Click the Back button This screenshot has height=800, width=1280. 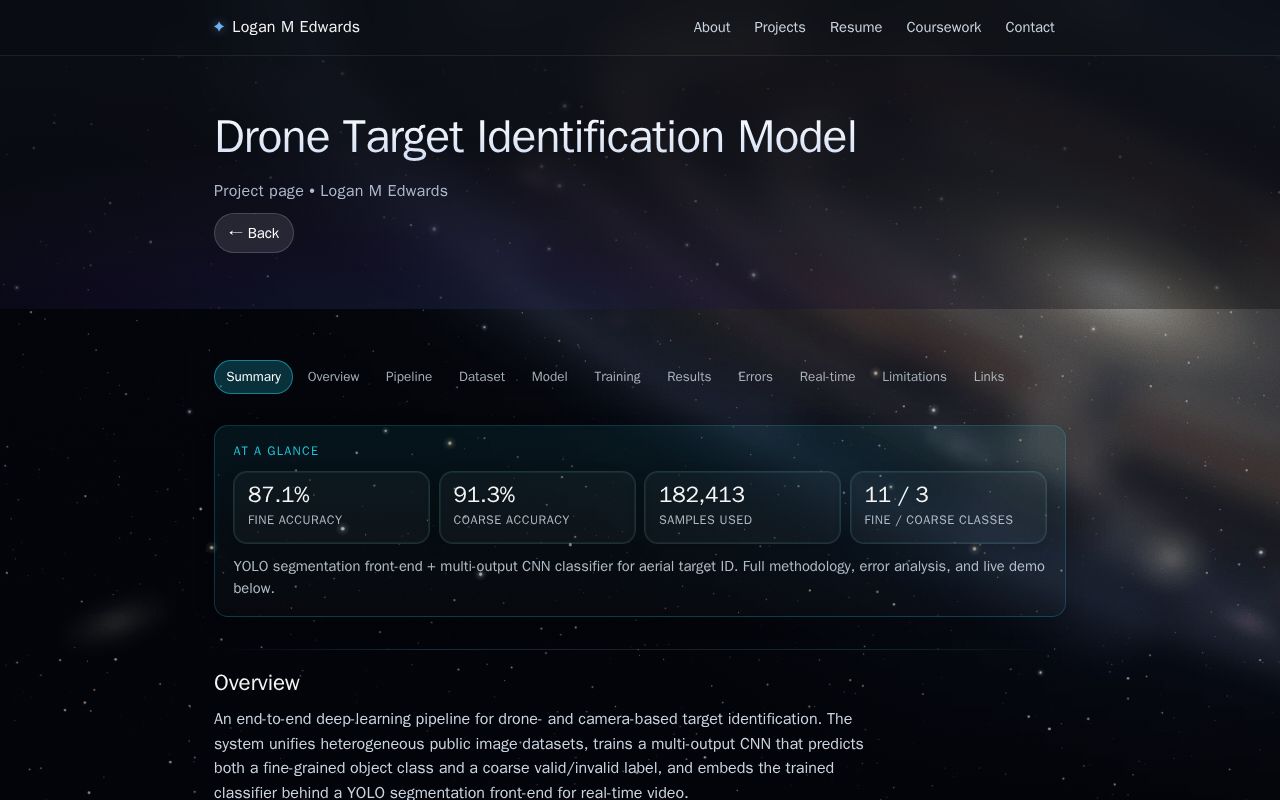[x=254, y=233]
